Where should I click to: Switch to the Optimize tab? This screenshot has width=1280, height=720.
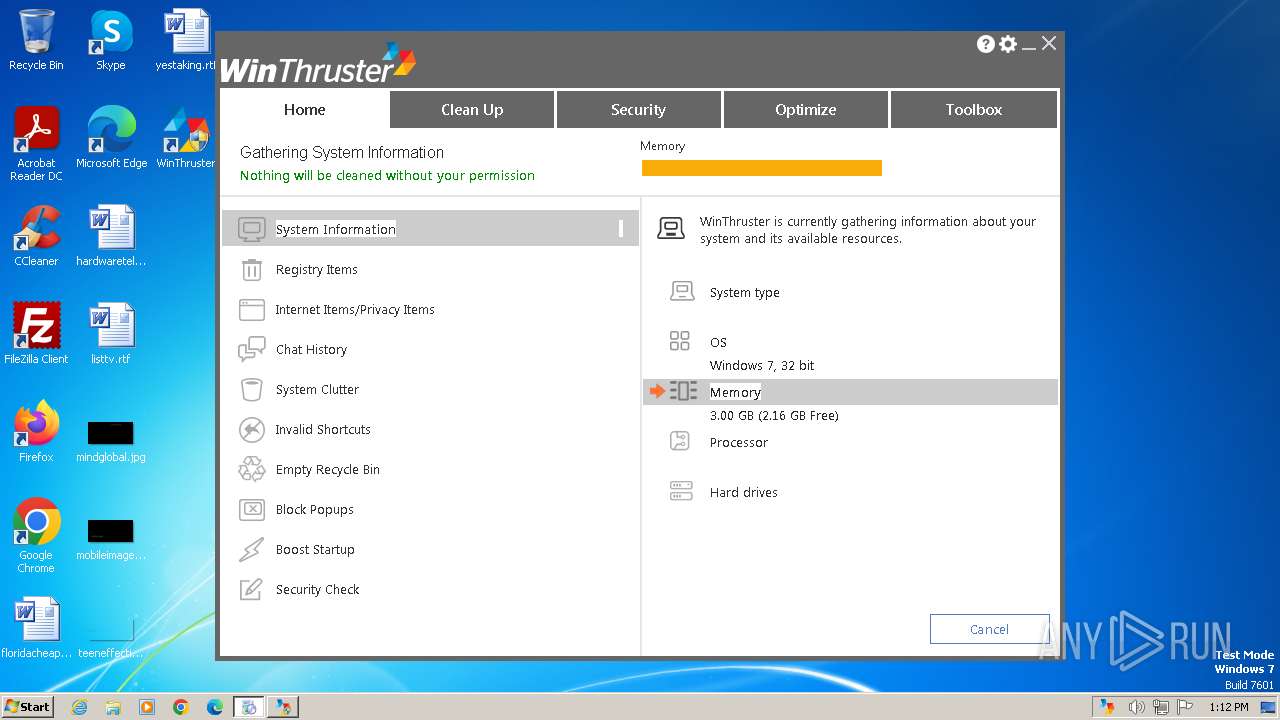806,110
